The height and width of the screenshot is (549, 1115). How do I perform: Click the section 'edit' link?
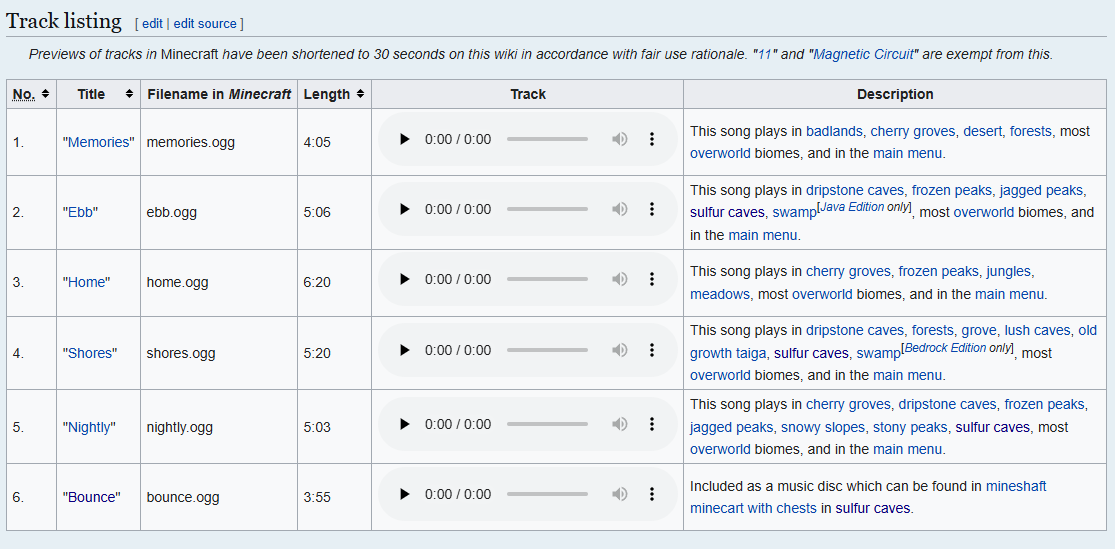(x=152, y=23)
